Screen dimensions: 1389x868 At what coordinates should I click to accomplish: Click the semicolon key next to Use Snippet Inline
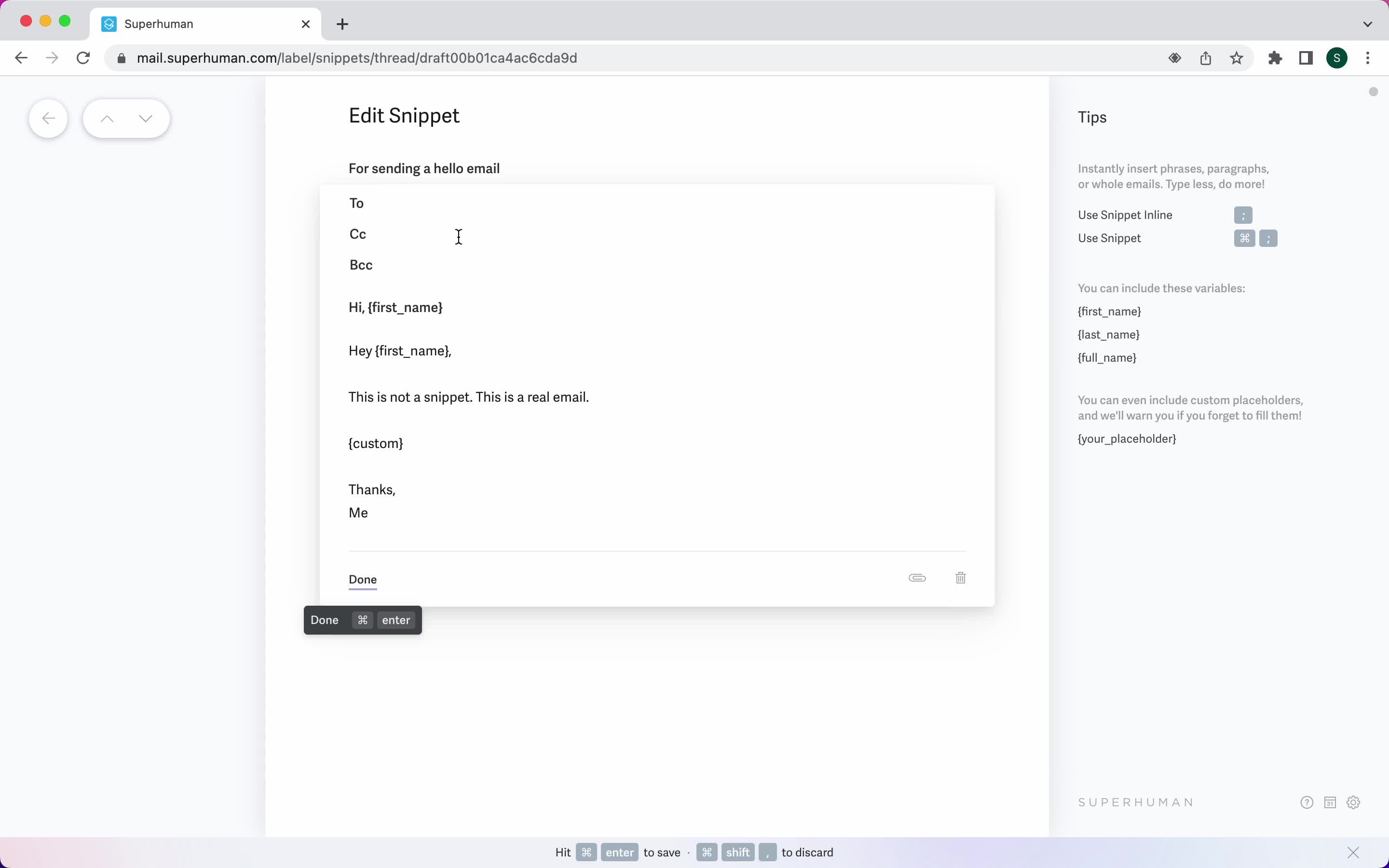1243,215
